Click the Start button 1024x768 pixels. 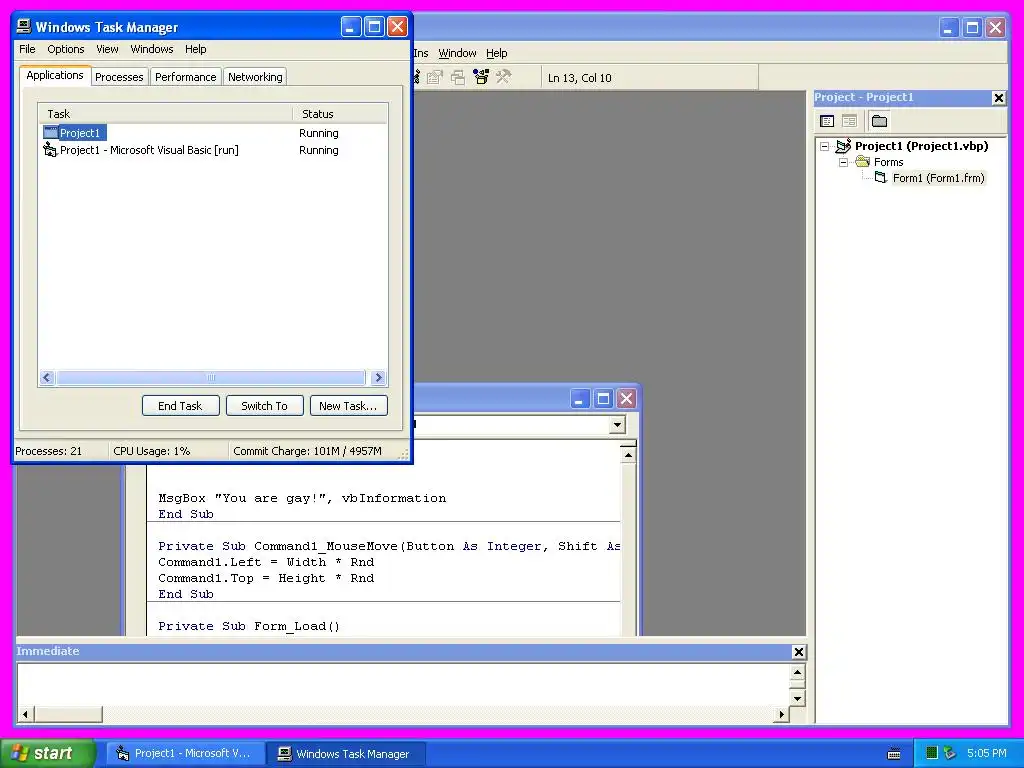pos(48,753)
